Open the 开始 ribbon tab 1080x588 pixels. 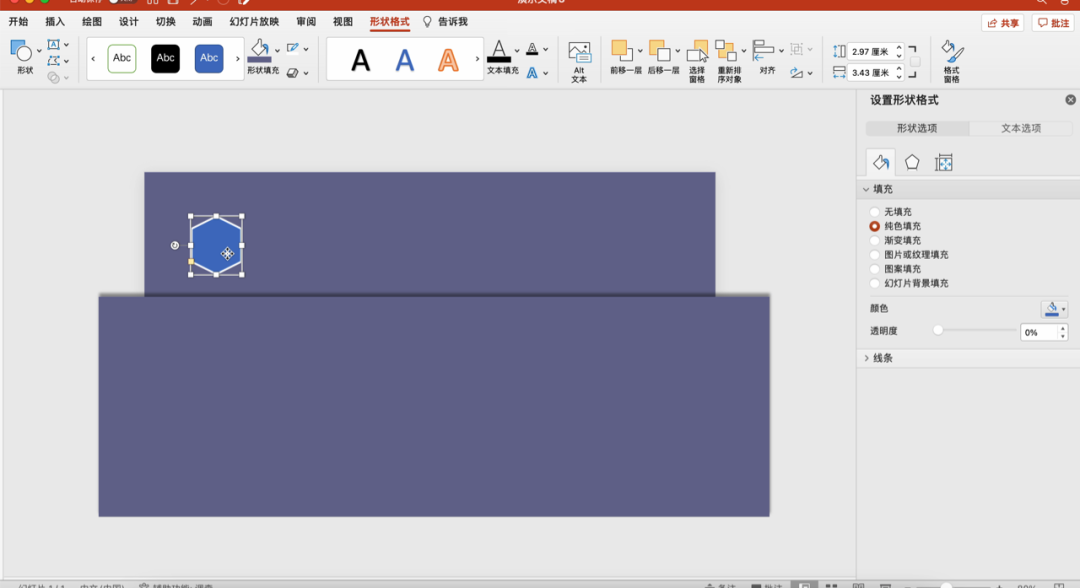(x=19, y=22)
